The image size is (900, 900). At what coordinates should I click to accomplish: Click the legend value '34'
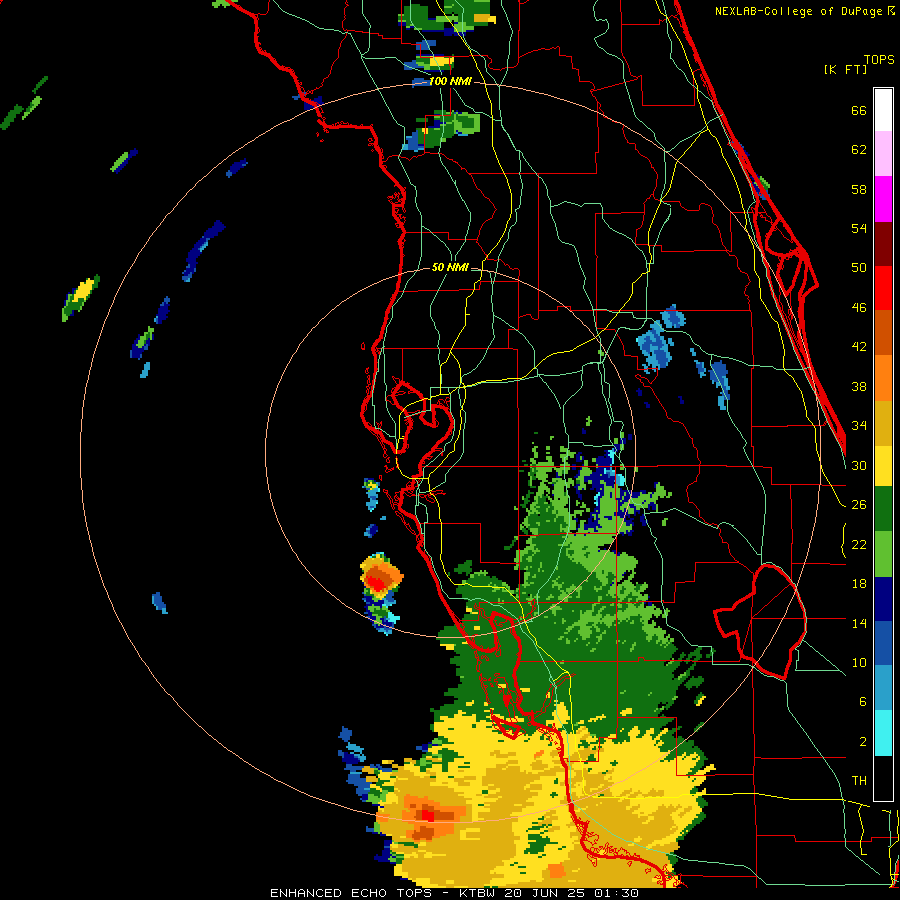coord(859,425)
